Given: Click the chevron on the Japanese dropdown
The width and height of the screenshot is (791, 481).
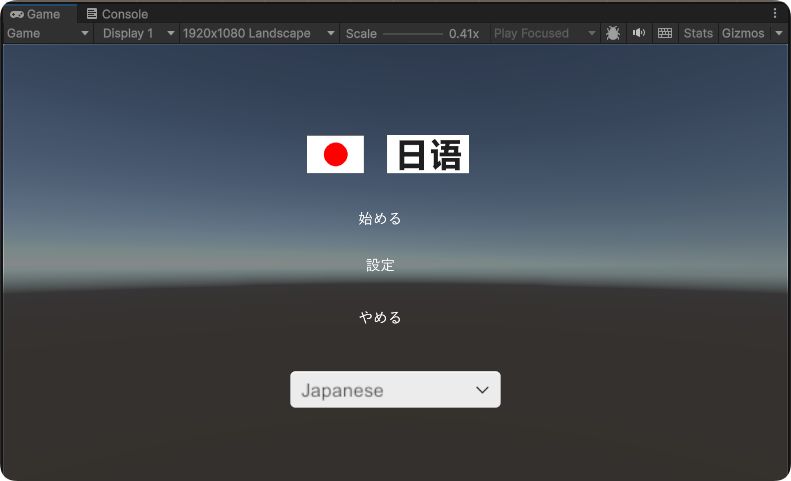Looking at the screenshot, I should [x=482, y=390].
